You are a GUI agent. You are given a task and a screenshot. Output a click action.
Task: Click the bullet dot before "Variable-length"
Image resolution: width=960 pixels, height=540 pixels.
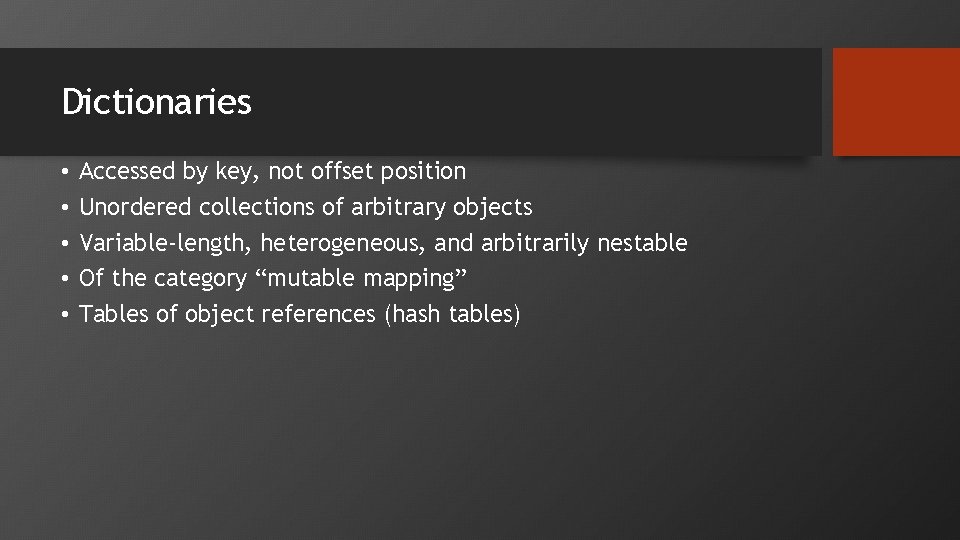coord(63,243)
